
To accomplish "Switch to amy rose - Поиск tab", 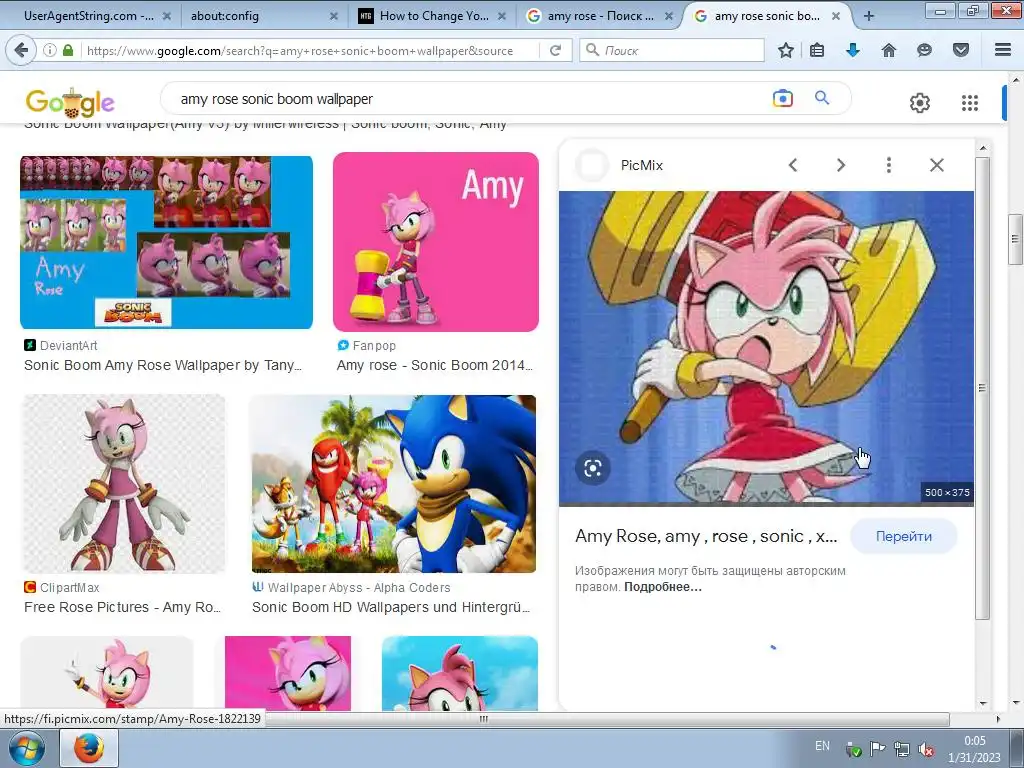I will point(600,16).
